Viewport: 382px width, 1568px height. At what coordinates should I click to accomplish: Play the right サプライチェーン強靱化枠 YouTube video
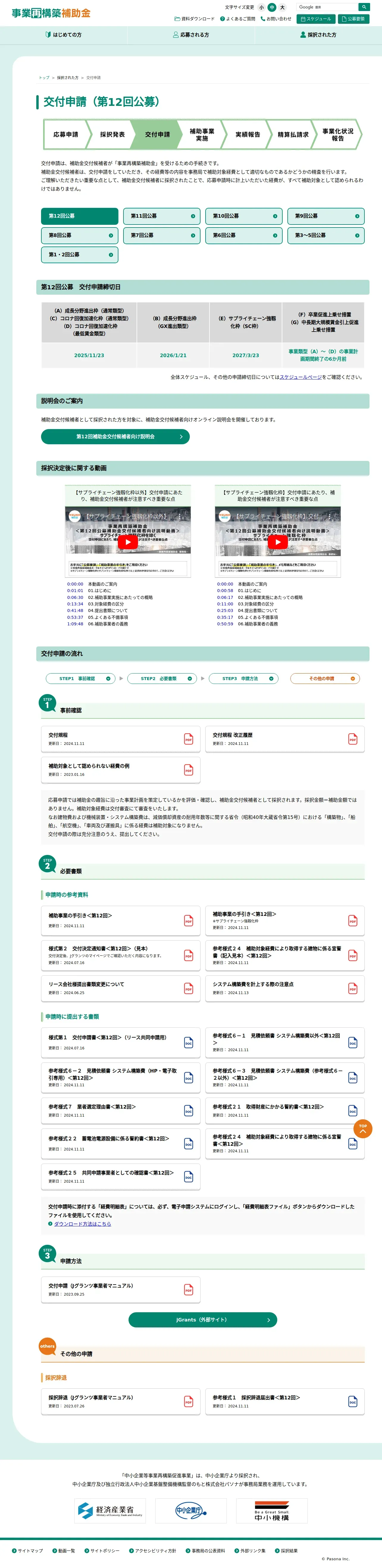pos(277,542)
